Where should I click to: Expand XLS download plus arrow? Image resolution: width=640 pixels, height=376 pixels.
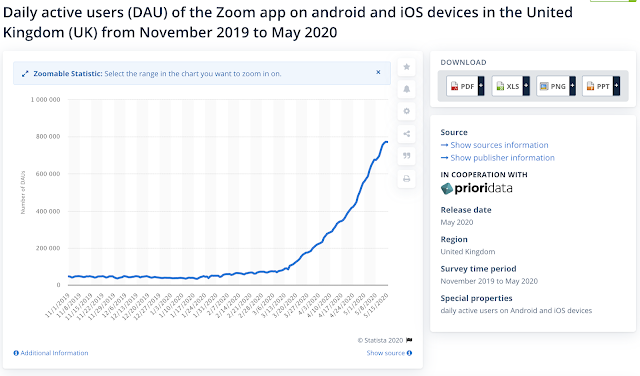(x=526, y=86)
